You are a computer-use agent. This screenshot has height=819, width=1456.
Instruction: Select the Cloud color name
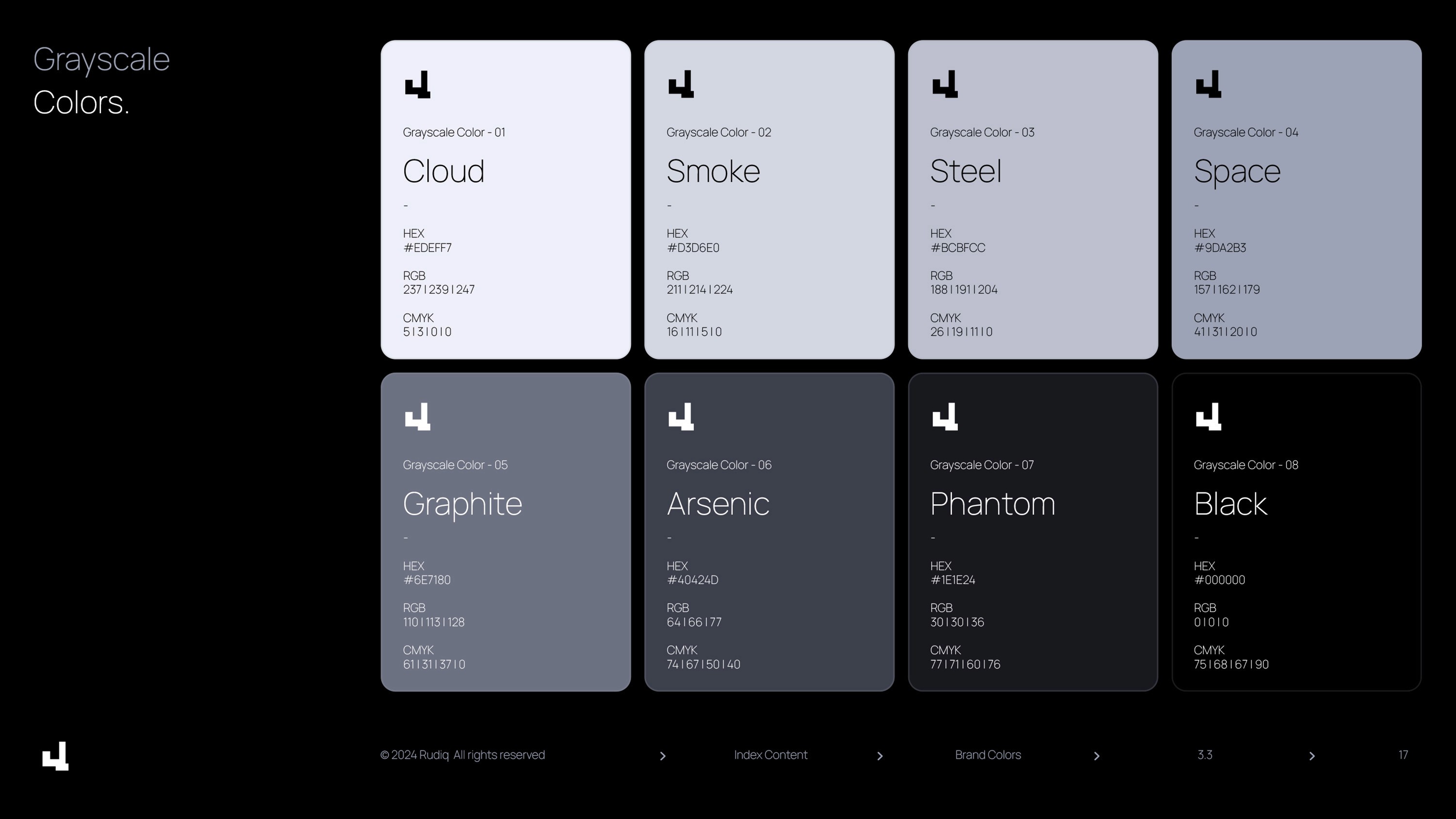pos(444,171)
